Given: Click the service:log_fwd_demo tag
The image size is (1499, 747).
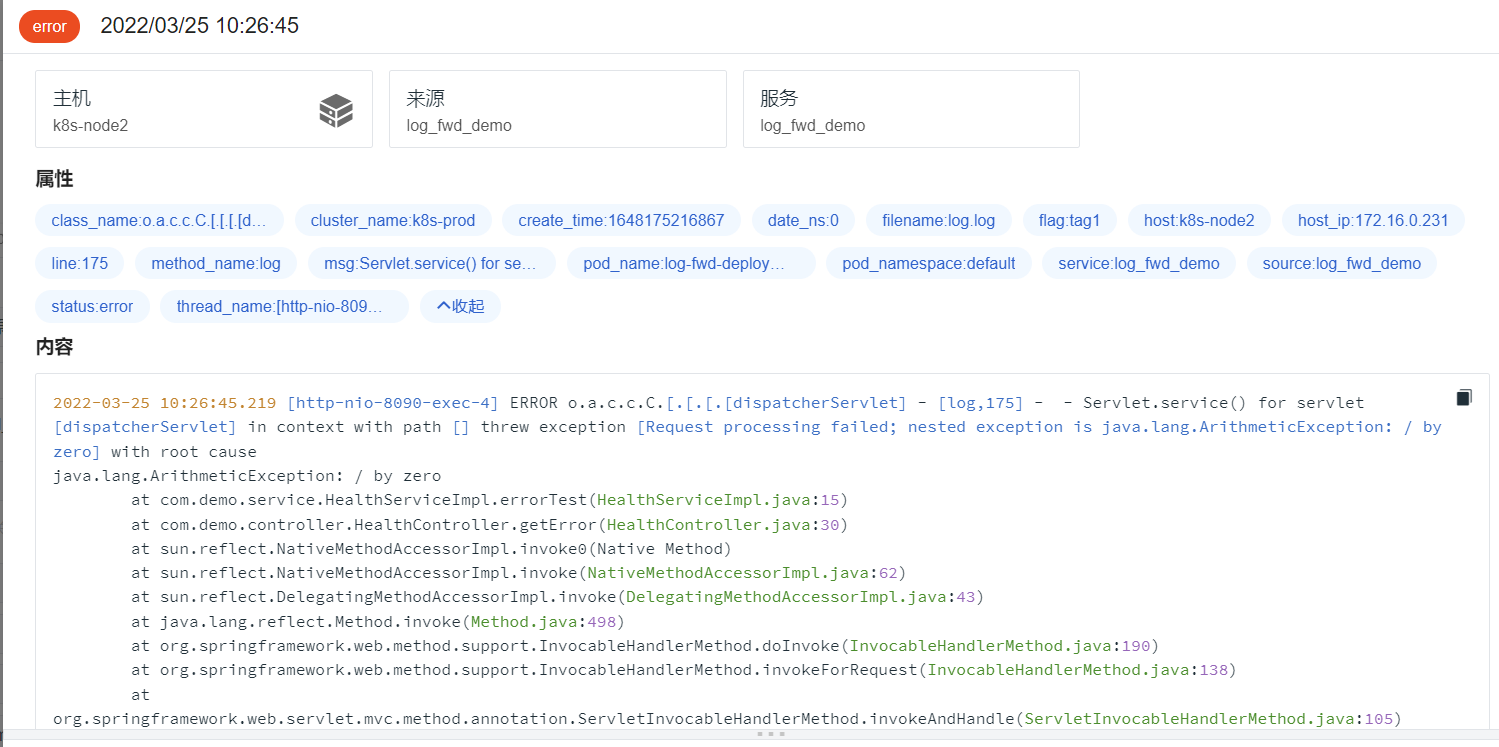Looking at the screenshot, I should (1139, 263).
